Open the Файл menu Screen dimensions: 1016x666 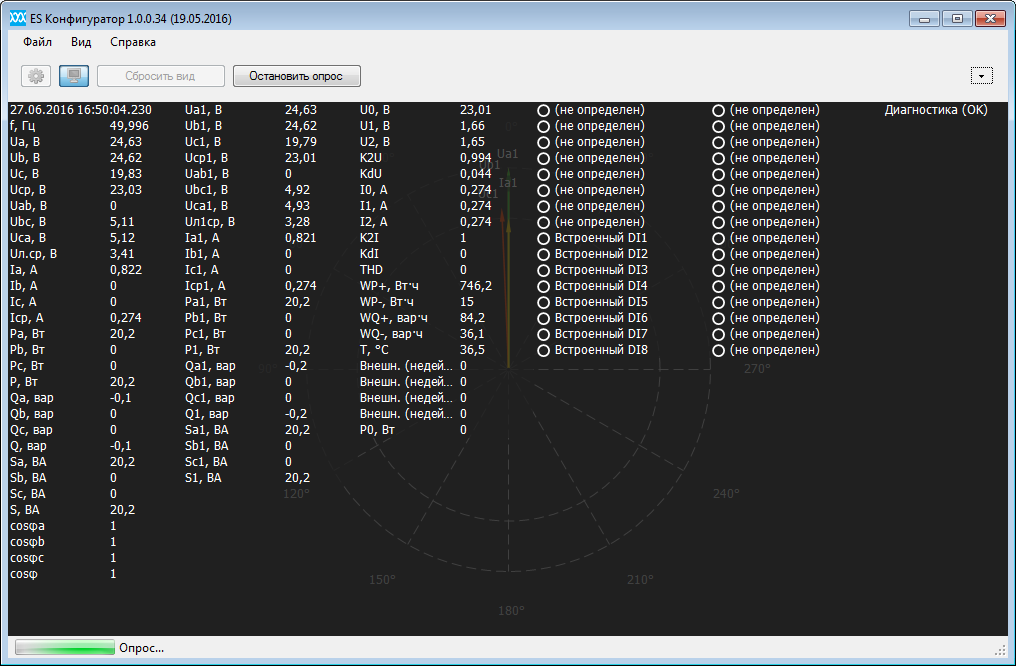38,42
